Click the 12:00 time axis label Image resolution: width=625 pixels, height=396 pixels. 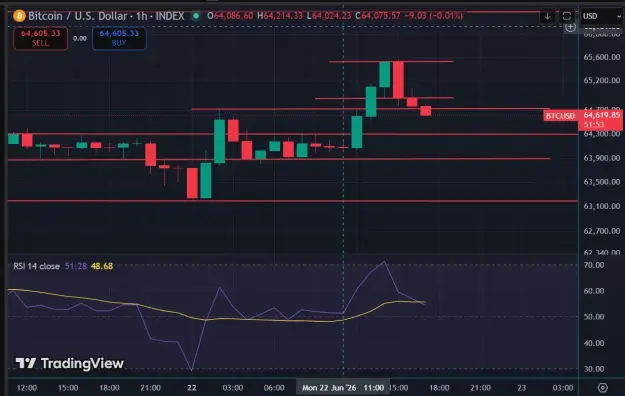27,388
